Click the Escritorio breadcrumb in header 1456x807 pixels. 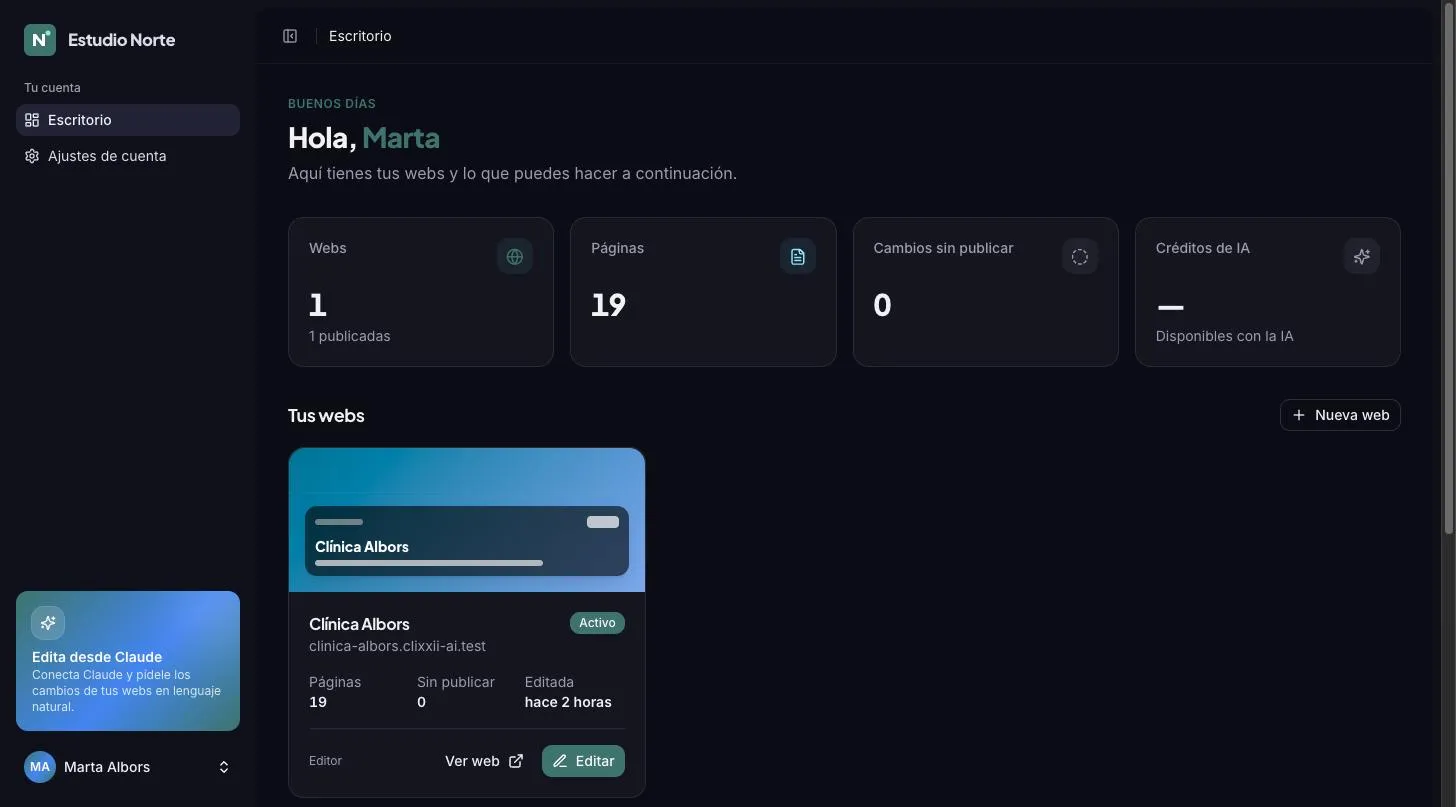pos(360,36)
